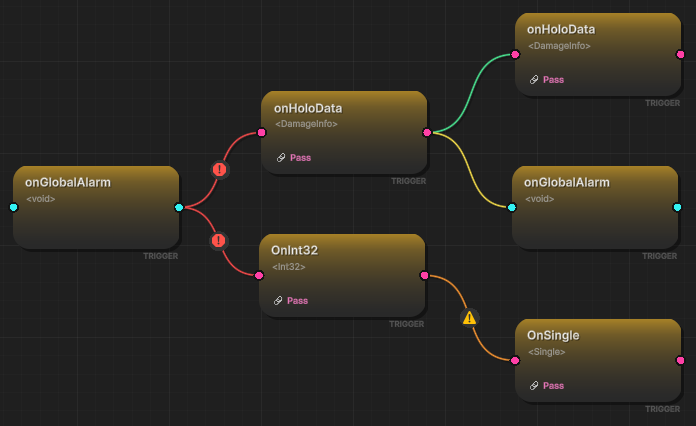Click the pink input port of the OnSingle node
This screenshot has width=696, height=426.
coord(515,360)
